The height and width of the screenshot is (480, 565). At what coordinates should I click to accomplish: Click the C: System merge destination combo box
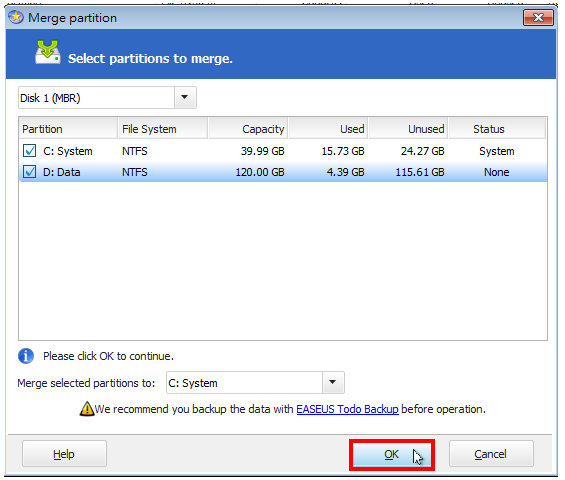pos(255,382)
